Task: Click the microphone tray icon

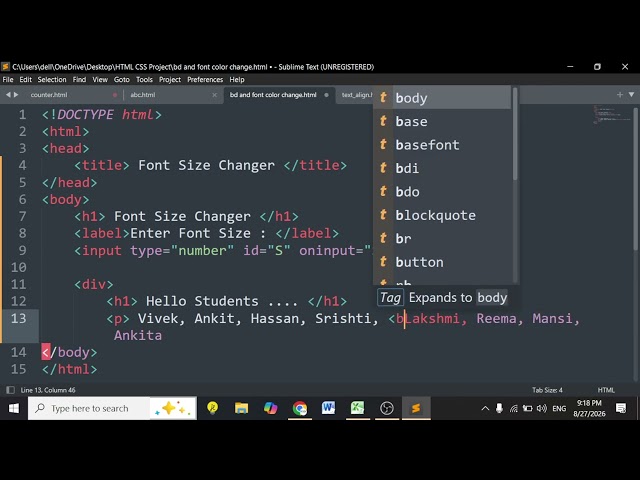Action: pyautogui.click(x=499, y=408)
